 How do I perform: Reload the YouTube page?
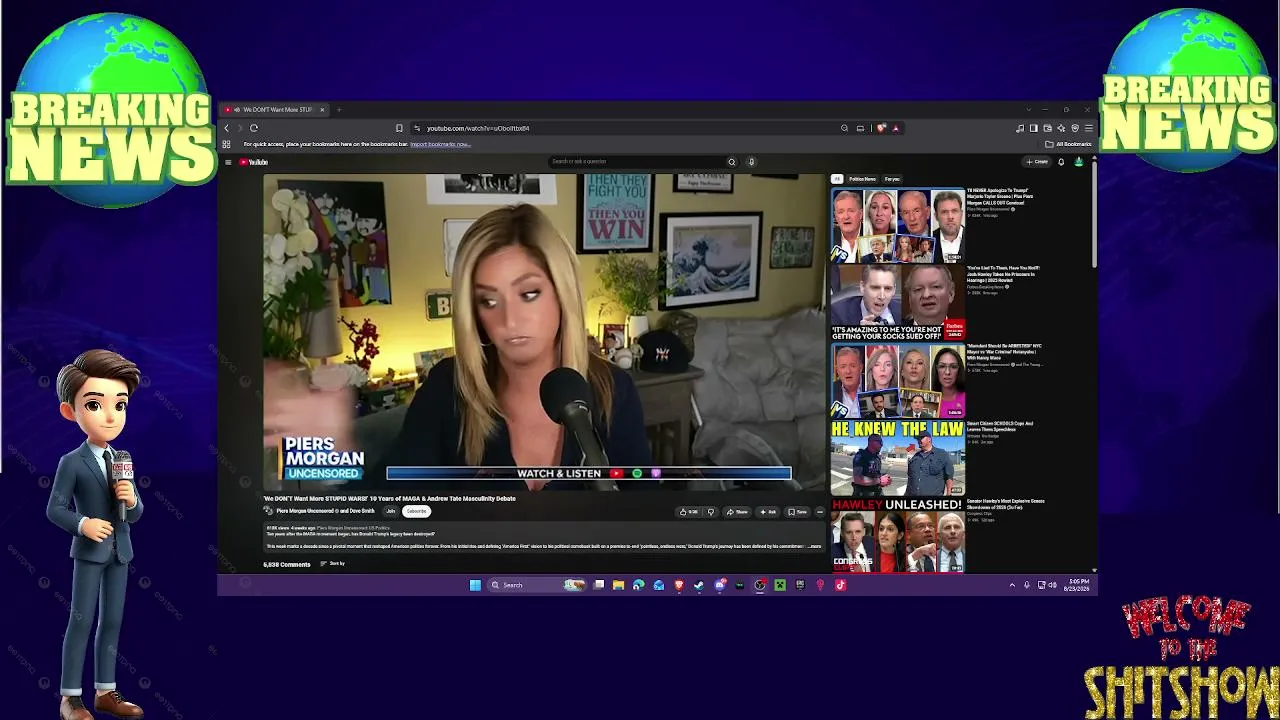254,128
